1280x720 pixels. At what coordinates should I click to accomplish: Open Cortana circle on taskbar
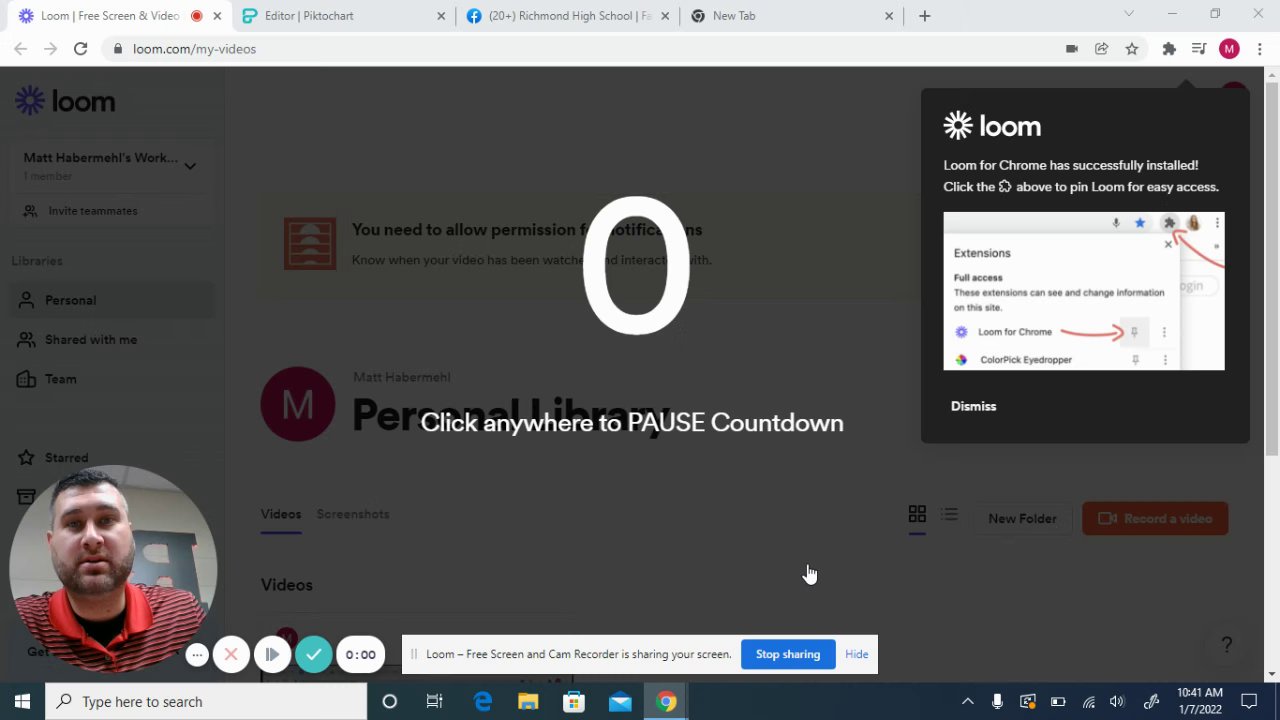[389, 701]
